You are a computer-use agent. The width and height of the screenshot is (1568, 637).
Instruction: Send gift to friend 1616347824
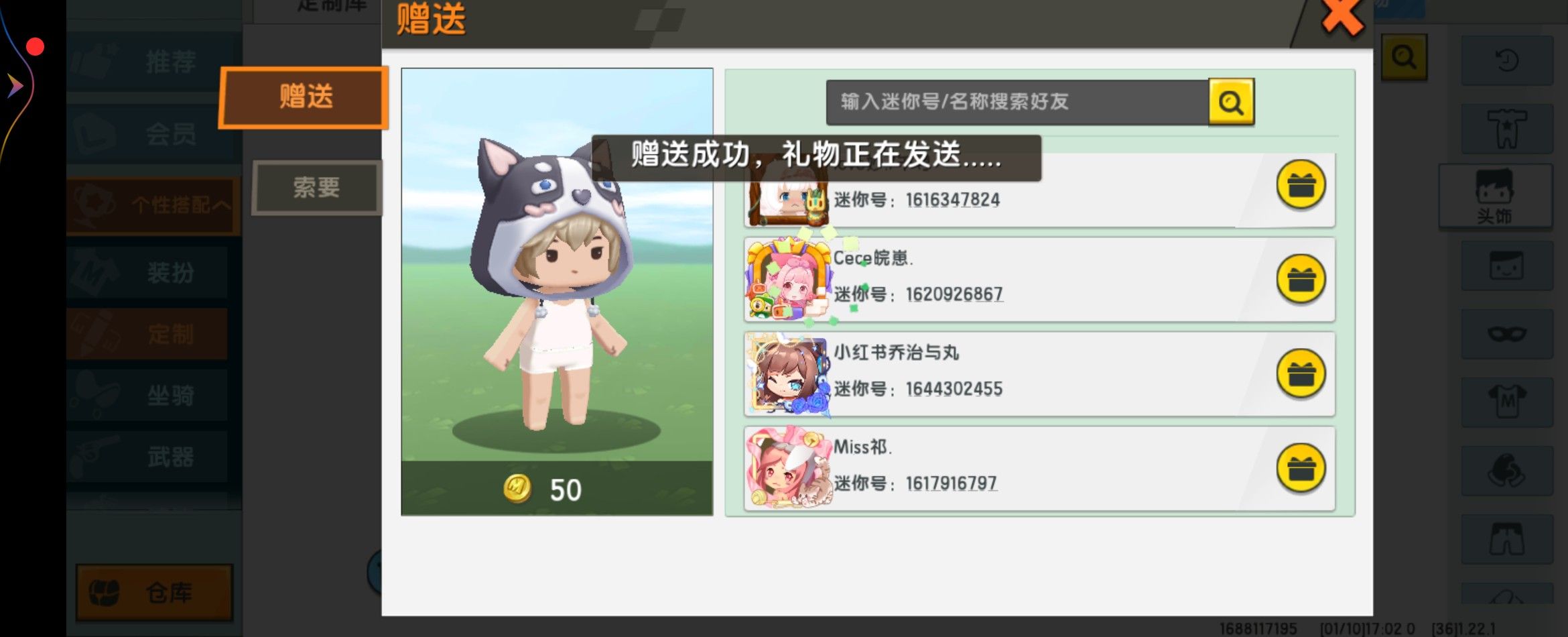[x=1301, y=184]
